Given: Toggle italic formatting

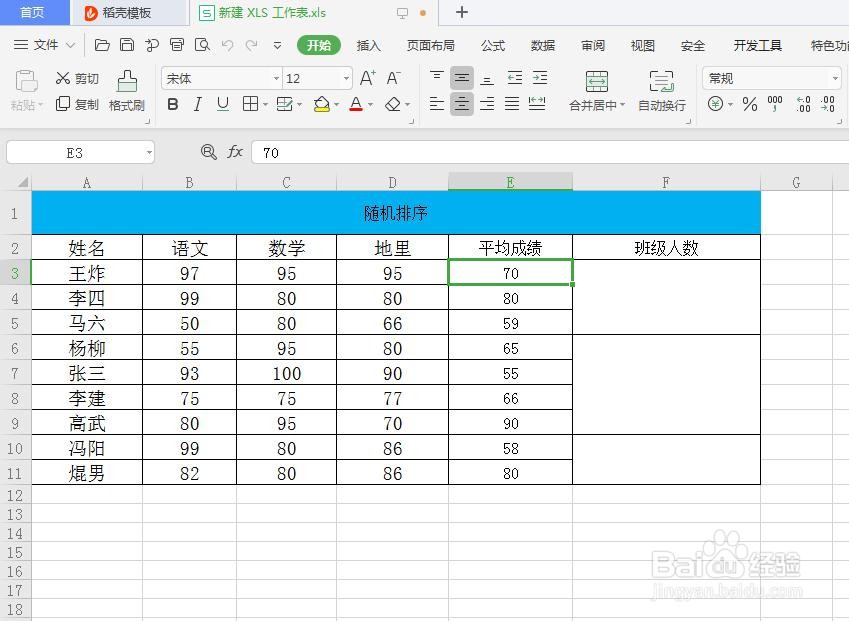Looking at the screenshot, I should (198, 104).
